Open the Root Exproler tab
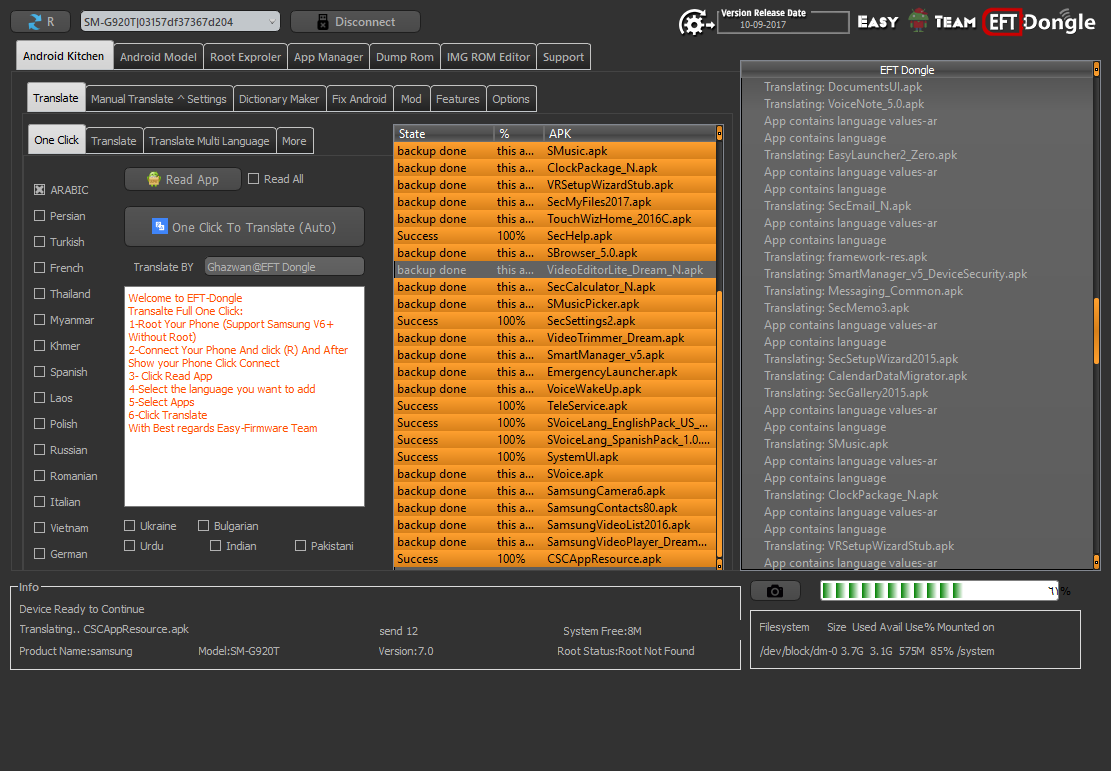This screenshot has width=1111, height=771. pos(245,57)
